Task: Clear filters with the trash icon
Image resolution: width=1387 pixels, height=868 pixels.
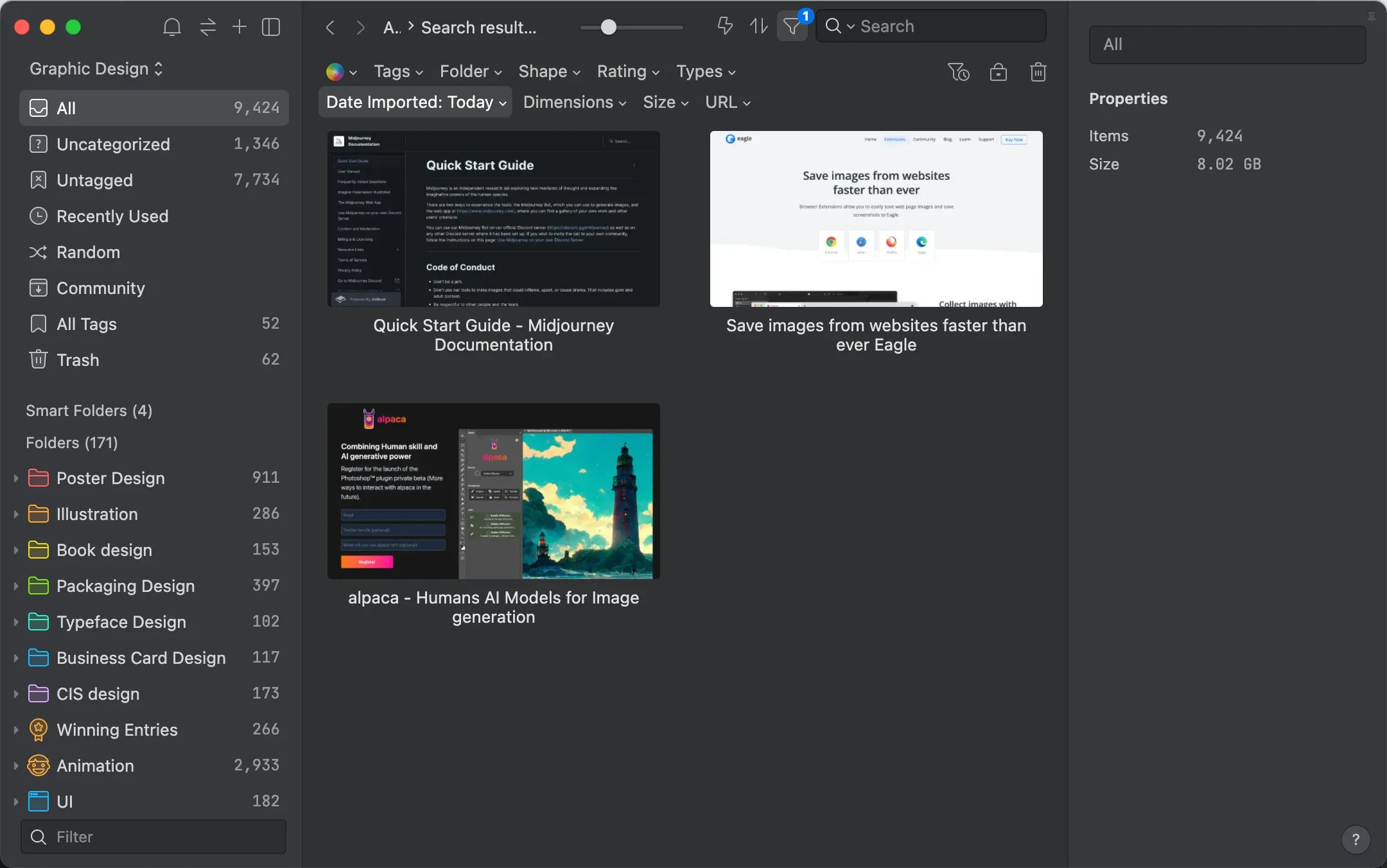Action: pyautogui.click(x=1038, y=72)
